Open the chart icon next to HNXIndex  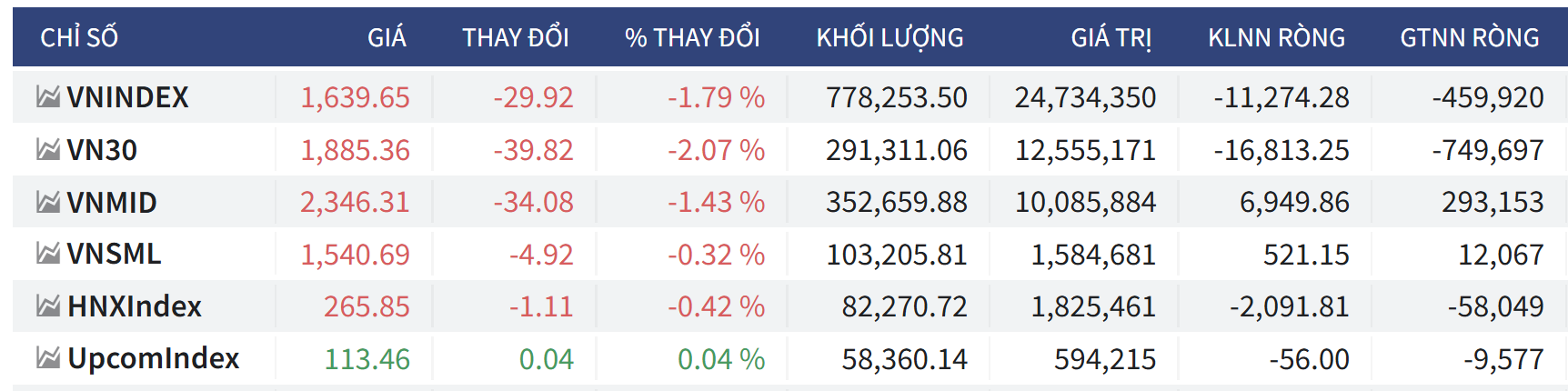(x=48, y=306)
